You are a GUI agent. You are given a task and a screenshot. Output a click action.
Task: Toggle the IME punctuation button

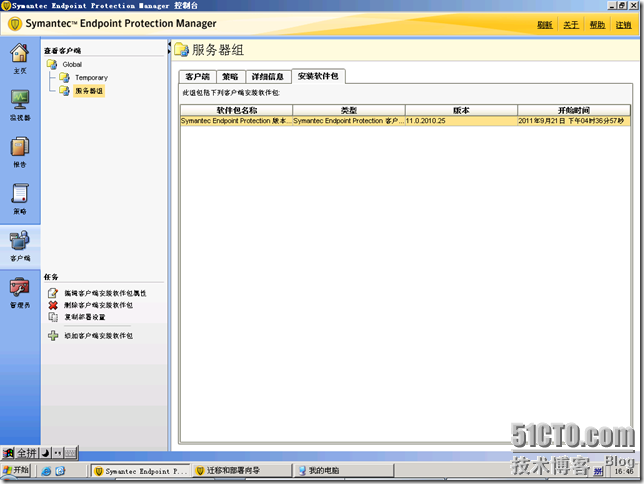[58, 453]
